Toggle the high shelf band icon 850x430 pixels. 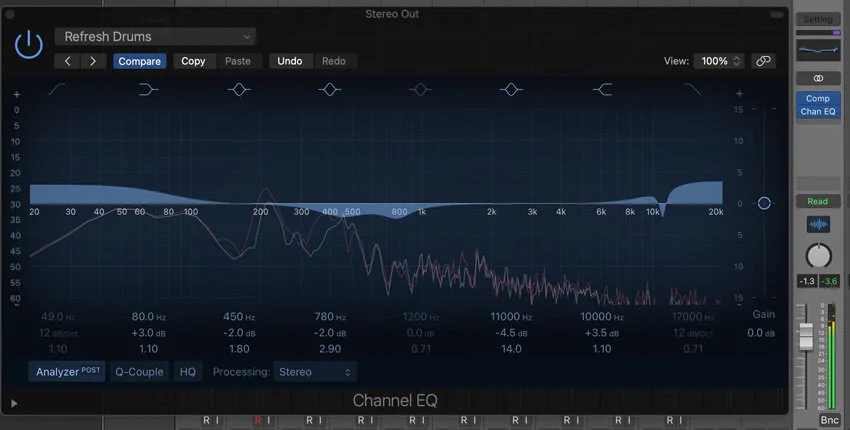(x=602, y=89)
